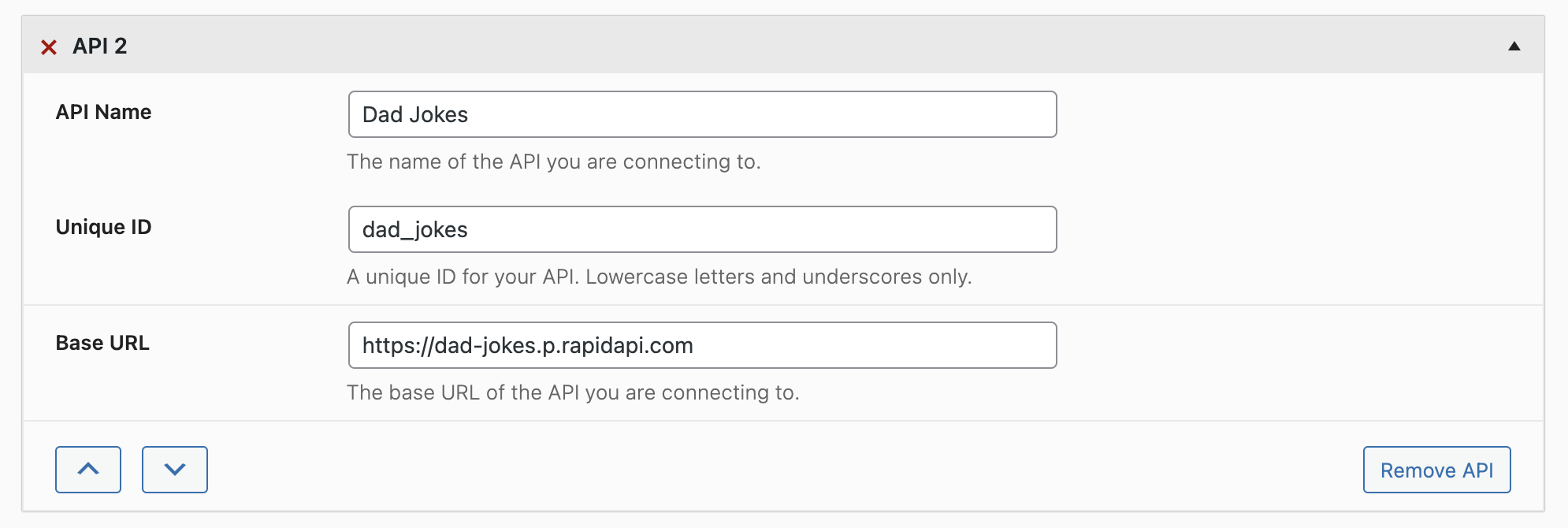Focus the API Name input field
Viewport: 1568px width, 528px height.
tap(702, 114)
